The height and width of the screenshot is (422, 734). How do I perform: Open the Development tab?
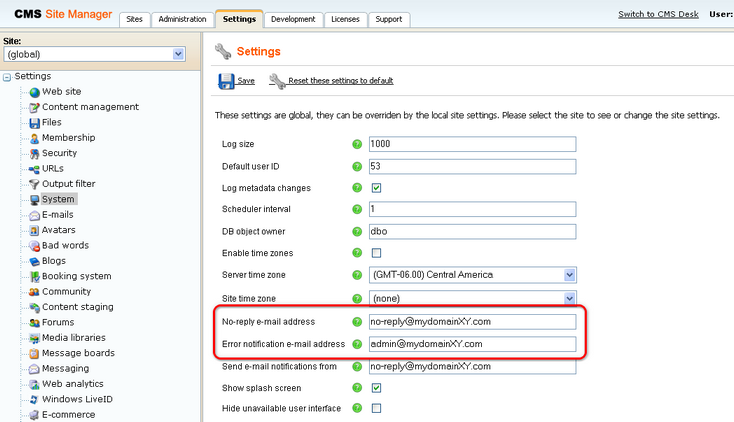coord(294,19)
